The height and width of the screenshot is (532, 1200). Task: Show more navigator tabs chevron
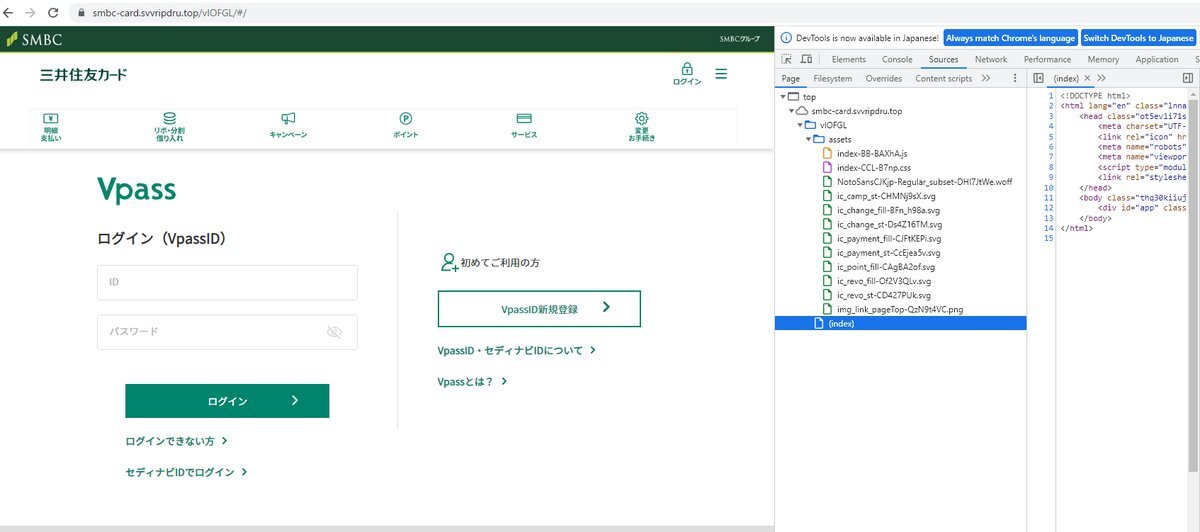coord(986,78)
